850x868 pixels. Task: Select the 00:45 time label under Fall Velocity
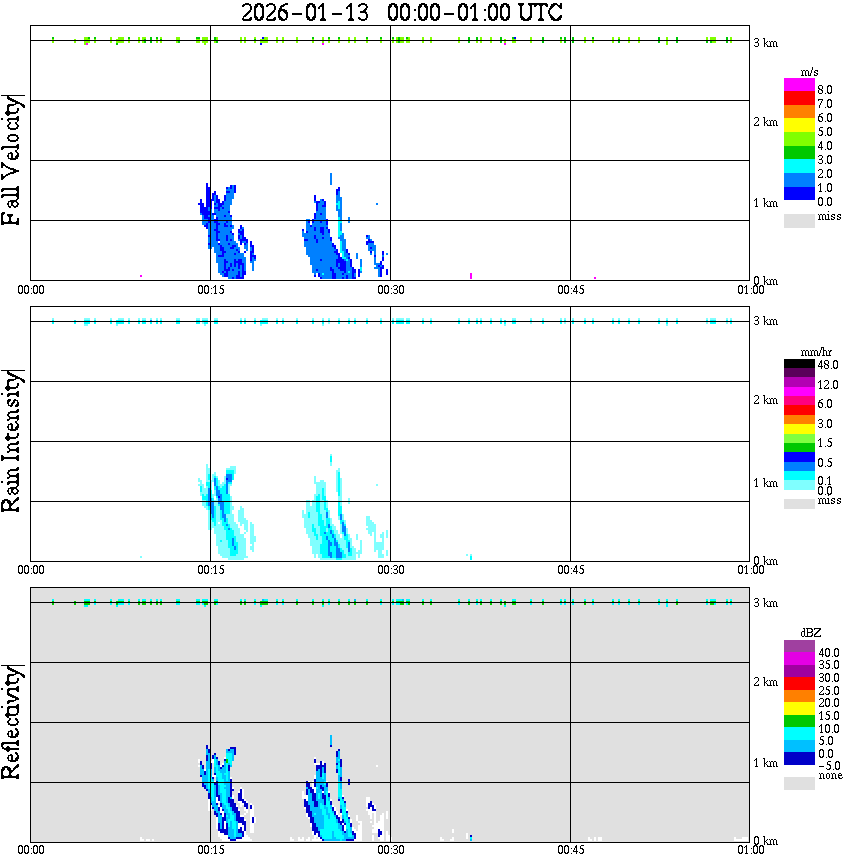click(570, 290)
